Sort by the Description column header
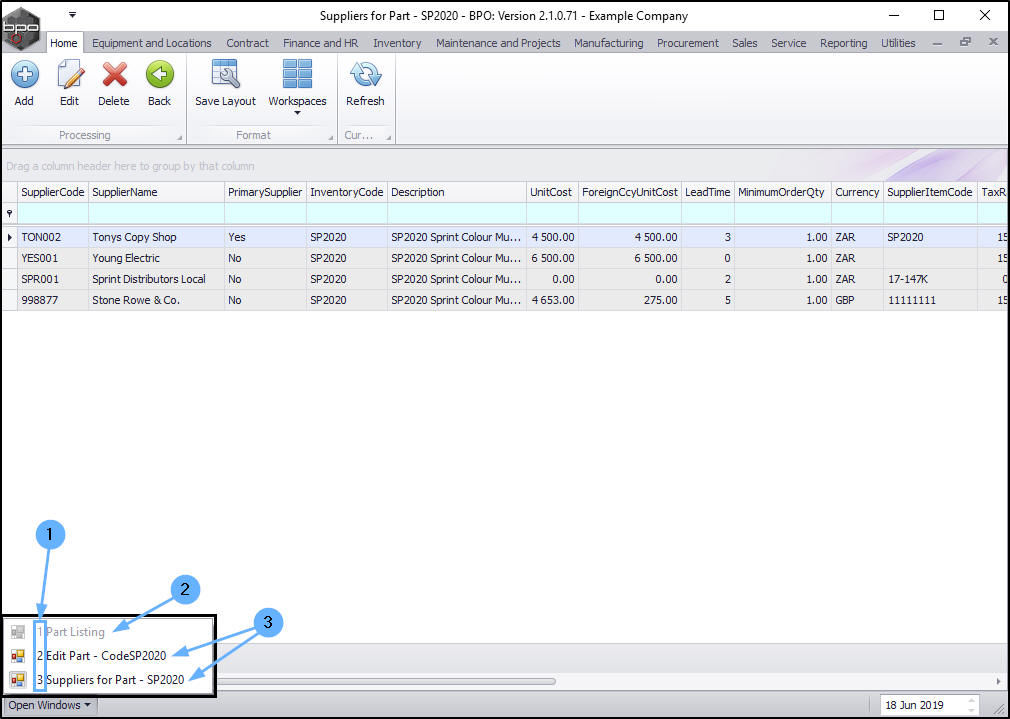The height and width of the screenshot is (719, 1010). coord(457,192)
